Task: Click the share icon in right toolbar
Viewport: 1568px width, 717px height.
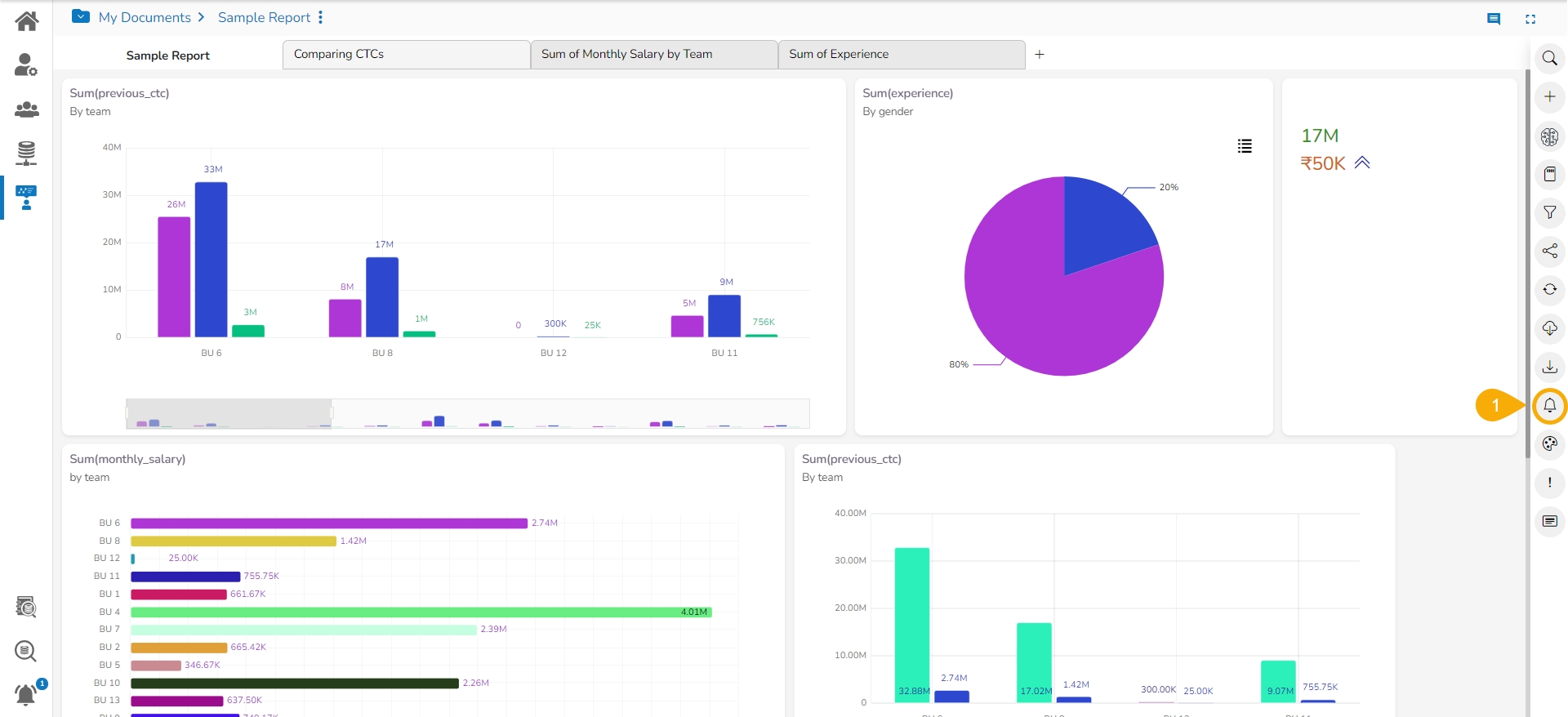Action: point(1549,251)
